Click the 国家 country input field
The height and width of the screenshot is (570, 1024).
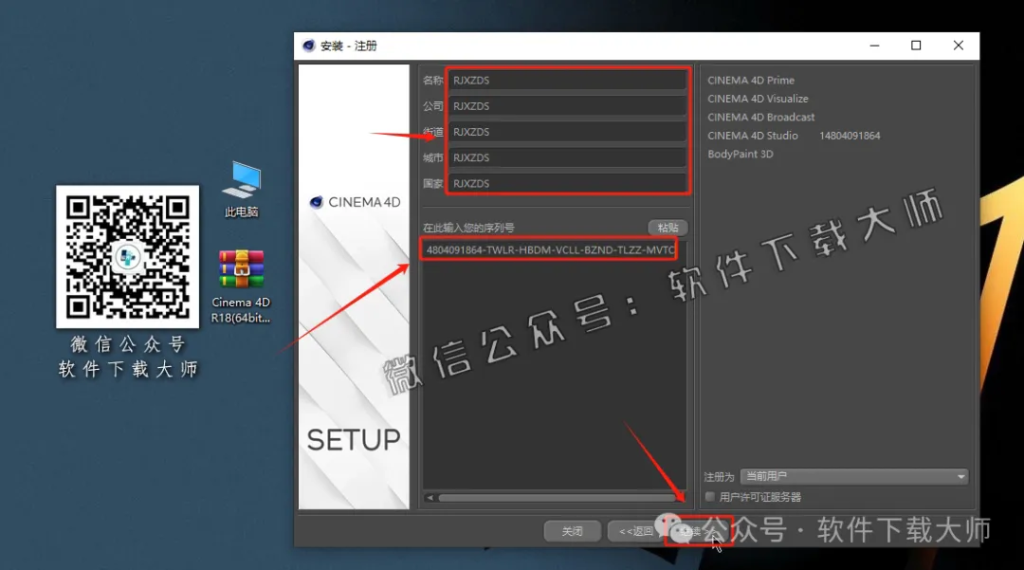click(x=567, y=183)
